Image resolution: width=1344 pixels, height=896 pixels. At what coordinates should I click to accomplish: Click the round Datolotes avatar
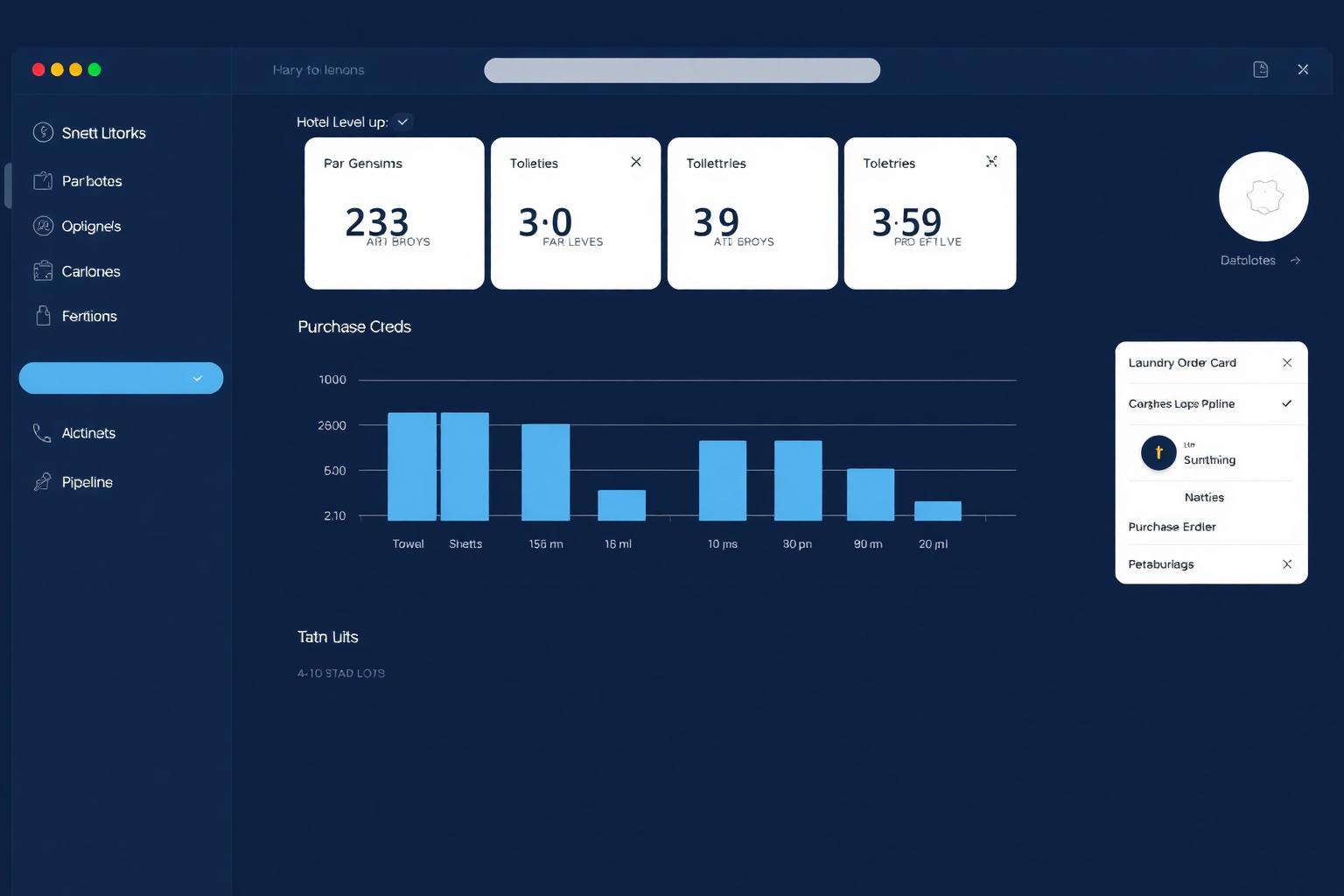click(x=1263, y=196)
